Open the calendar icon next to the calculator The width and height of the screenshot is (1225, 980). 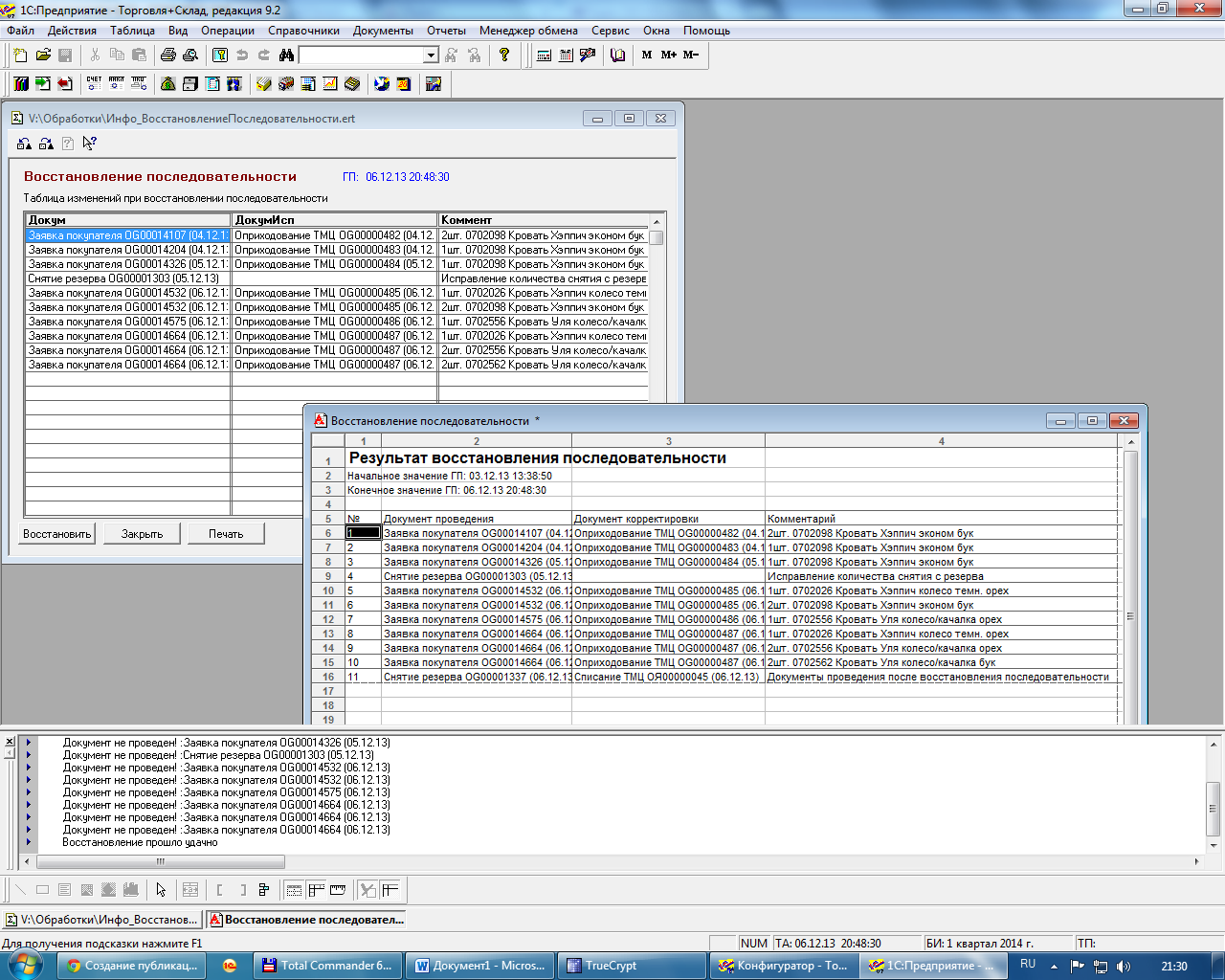click(x=566, y=56)
